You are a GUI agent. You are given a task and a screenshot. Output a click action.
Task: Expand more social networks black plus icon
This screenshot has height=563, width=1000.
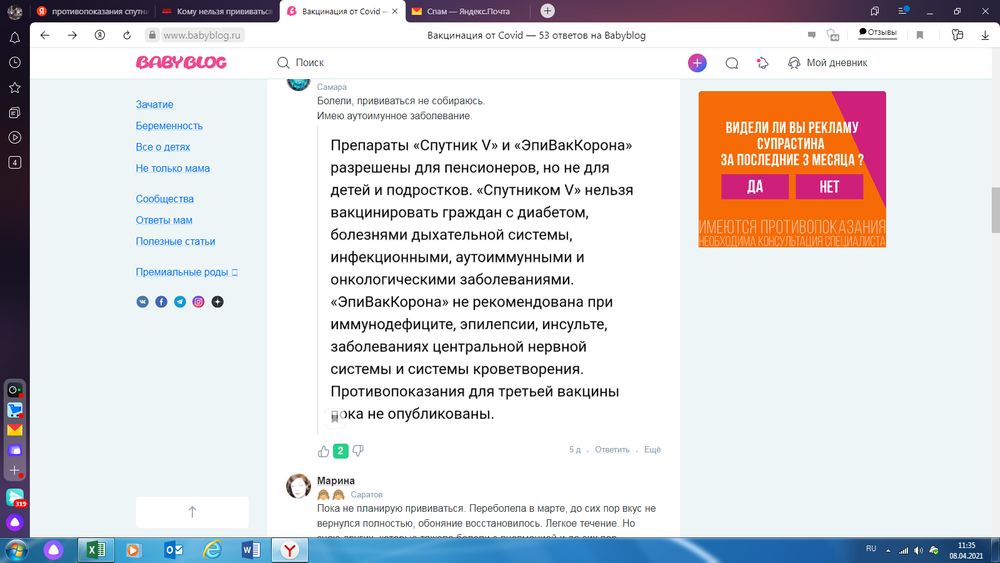pos(217,301)
